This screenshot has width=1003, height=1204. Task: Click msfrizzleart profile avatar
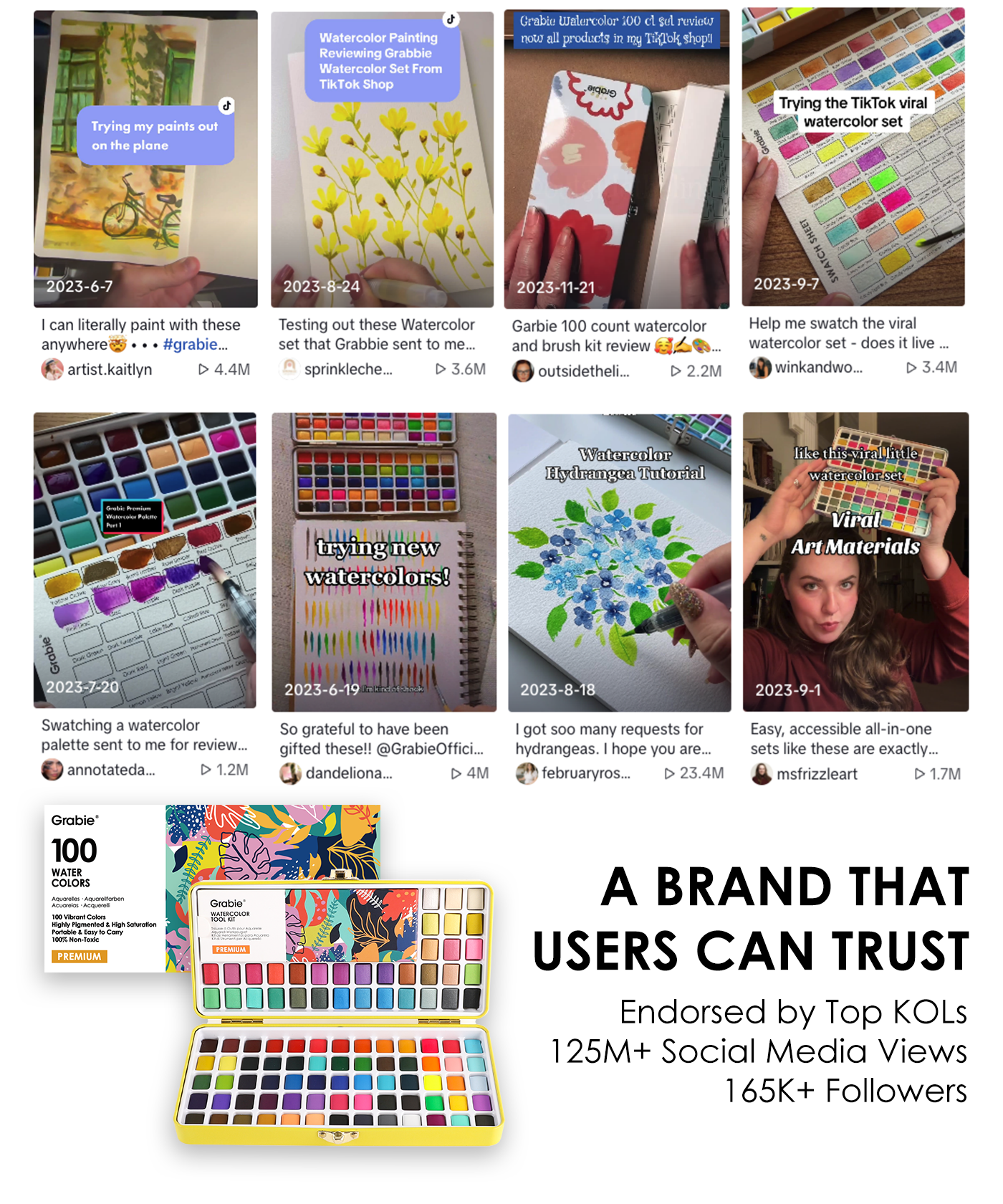point(762,773)
